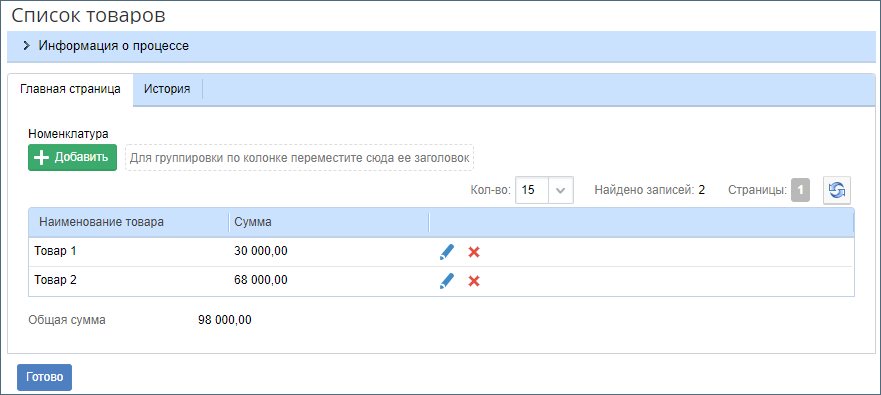The width and height of the screenshot is (881, 395).
Task: Click the Готово button
Action: (x=44, y=377)
